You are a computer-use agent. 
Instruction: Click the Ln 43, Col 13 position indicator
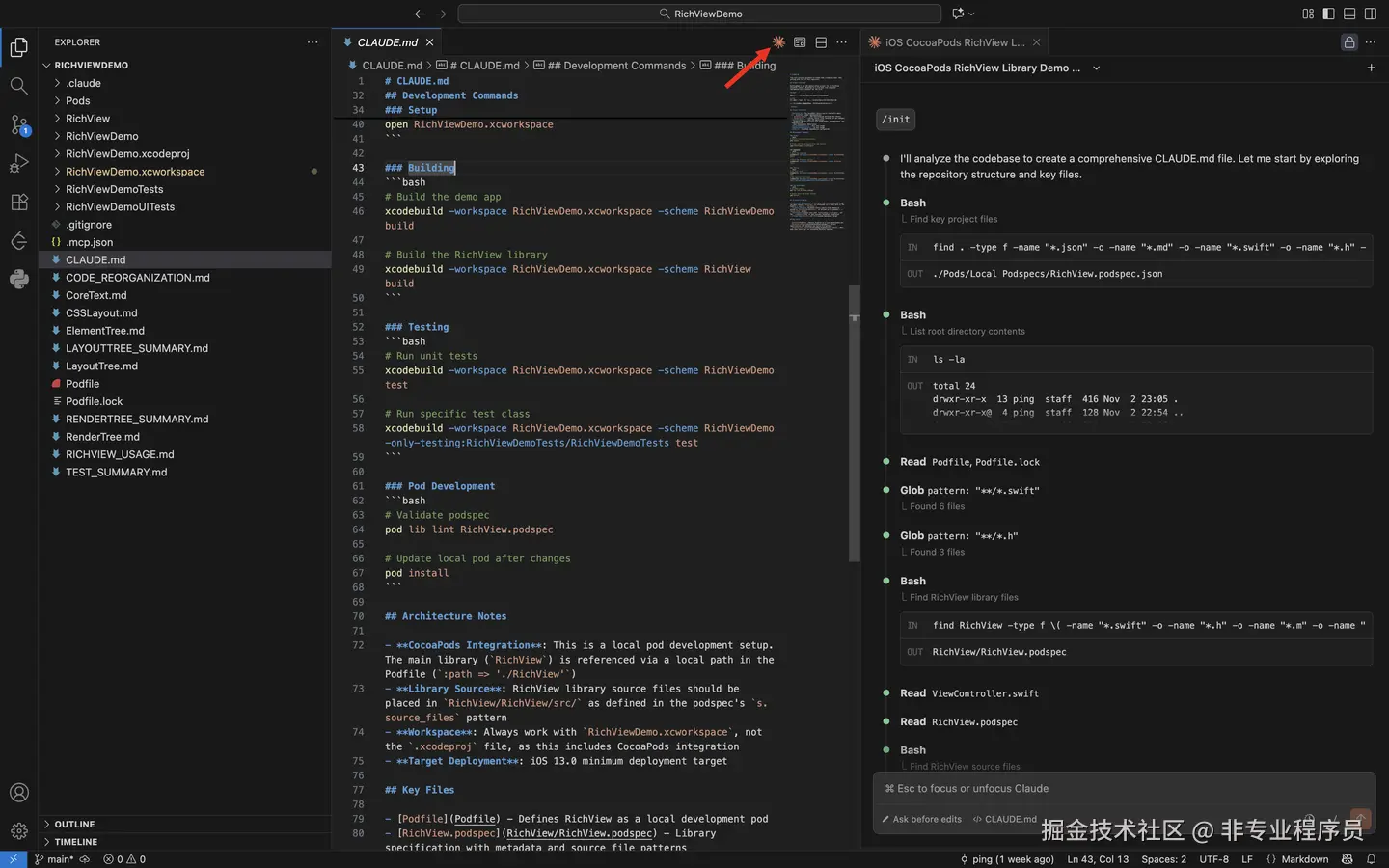[x=1098, y=859]
